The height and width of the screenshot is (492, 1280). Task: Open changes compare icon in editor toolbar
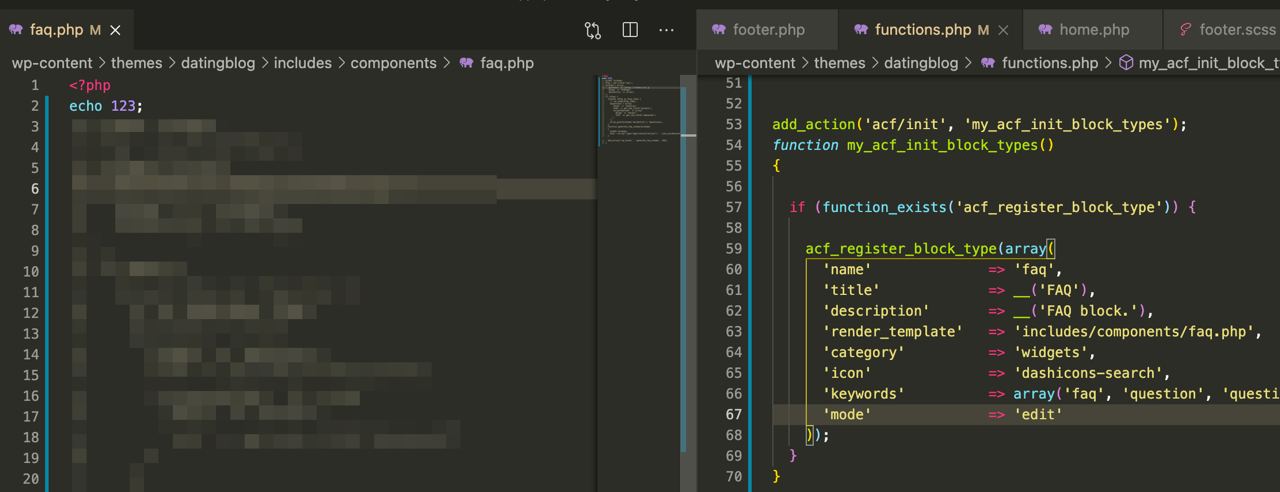click(x=592, y=30)
